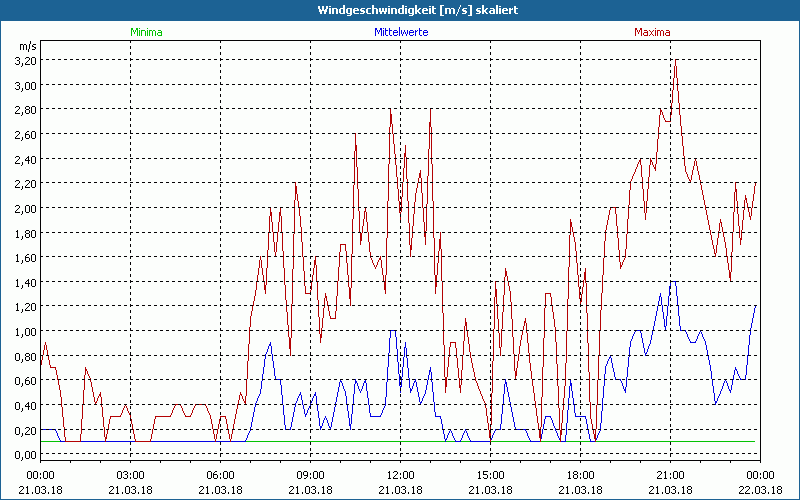Click the m/s unit label
Image resolution: width=800 pixels, height=500 pixels.
click(x=26, y=46)
